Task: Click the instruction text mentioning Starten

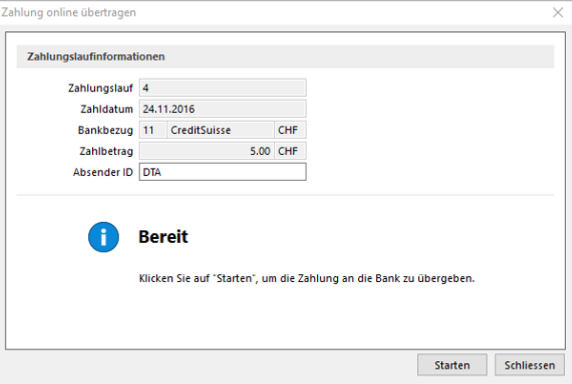Action: point(307,278)
